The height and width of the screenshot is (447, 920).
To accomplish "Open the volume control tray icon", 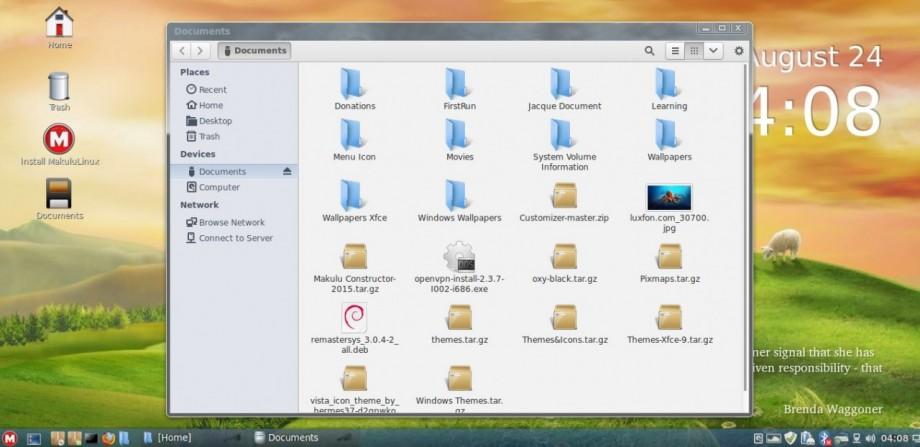I will pos(870,438).
